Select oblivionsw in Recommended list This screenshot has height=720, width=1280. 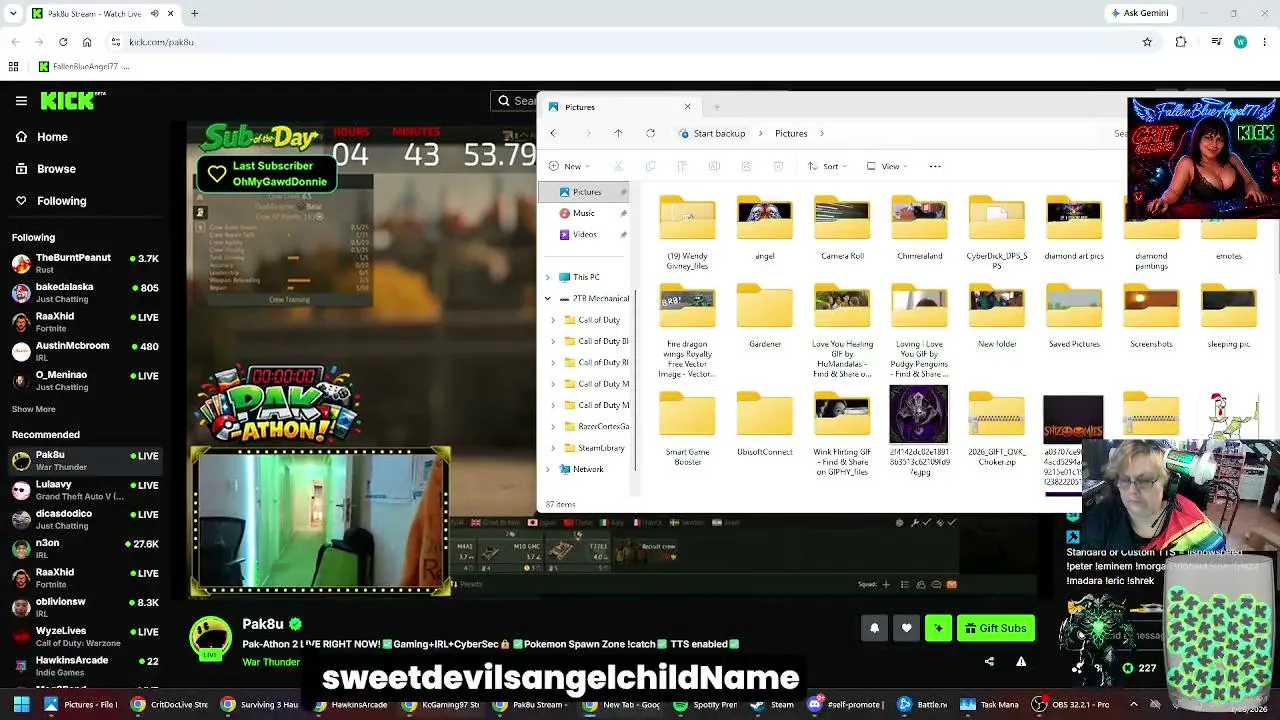click(87, 607)
